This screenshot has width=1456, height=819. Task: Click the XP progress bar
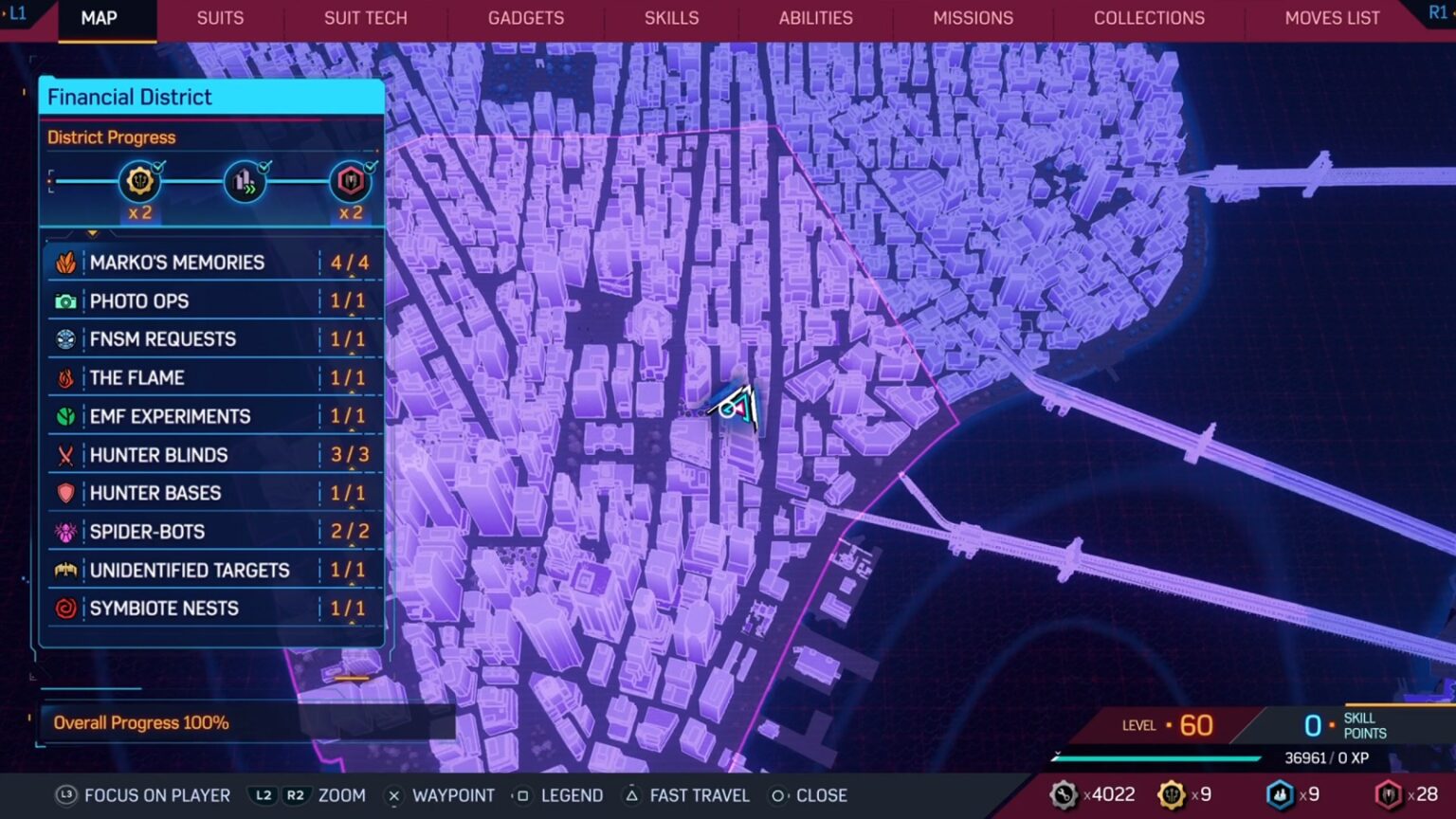(1156, 758)
